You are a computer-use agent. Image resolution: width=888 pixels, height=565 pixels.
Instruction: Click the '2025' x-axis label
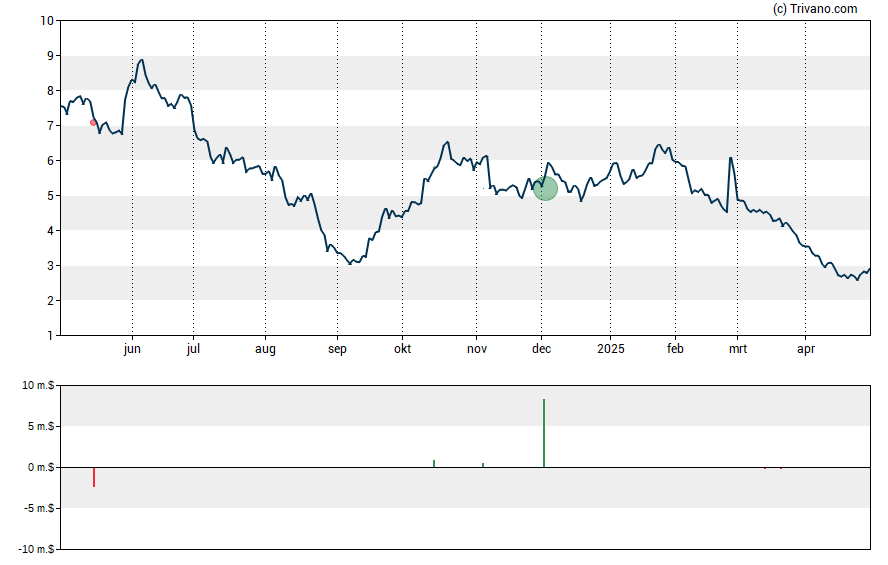pos(610,349)
